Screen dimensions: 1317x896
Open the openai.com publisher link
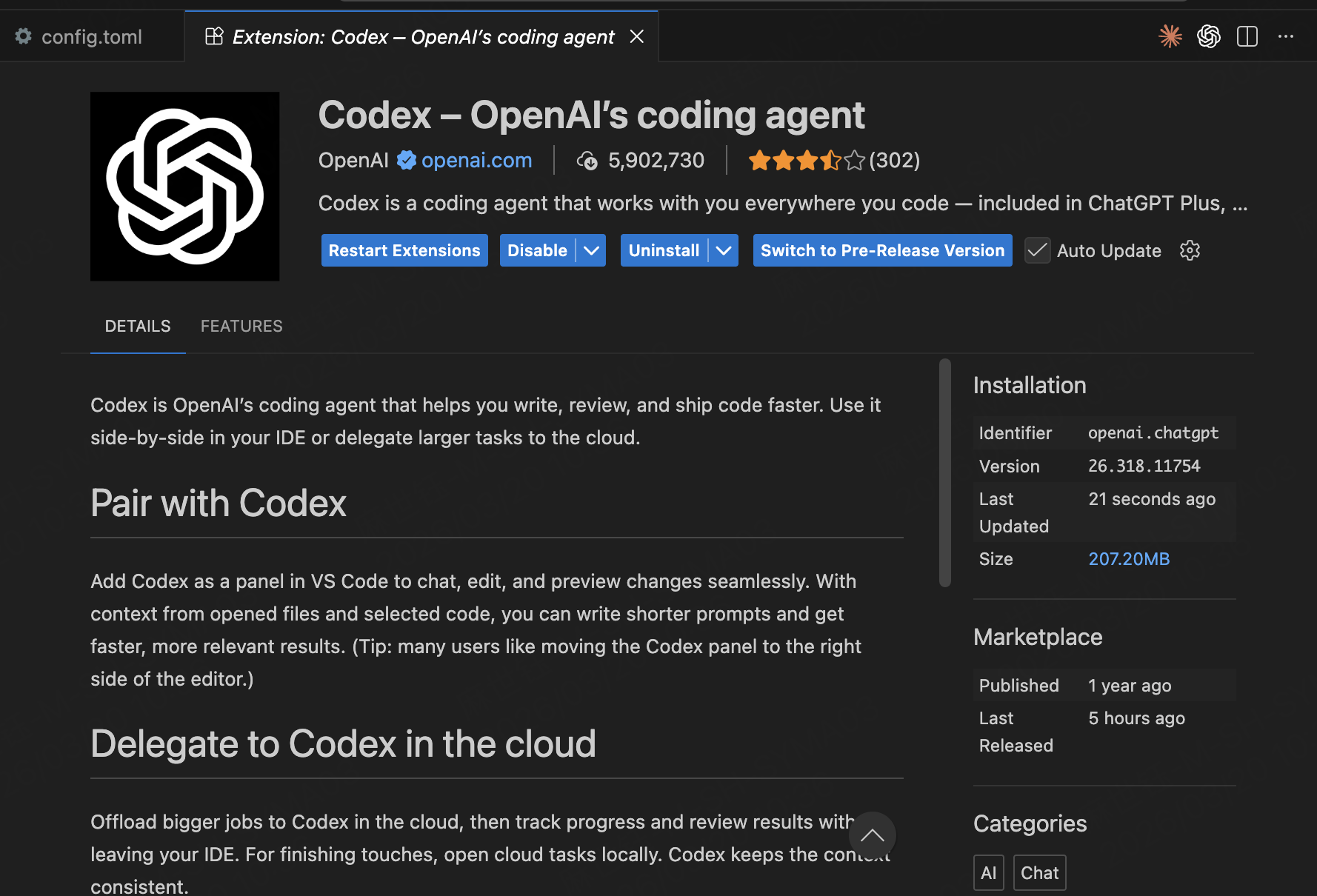click(476, 160)
